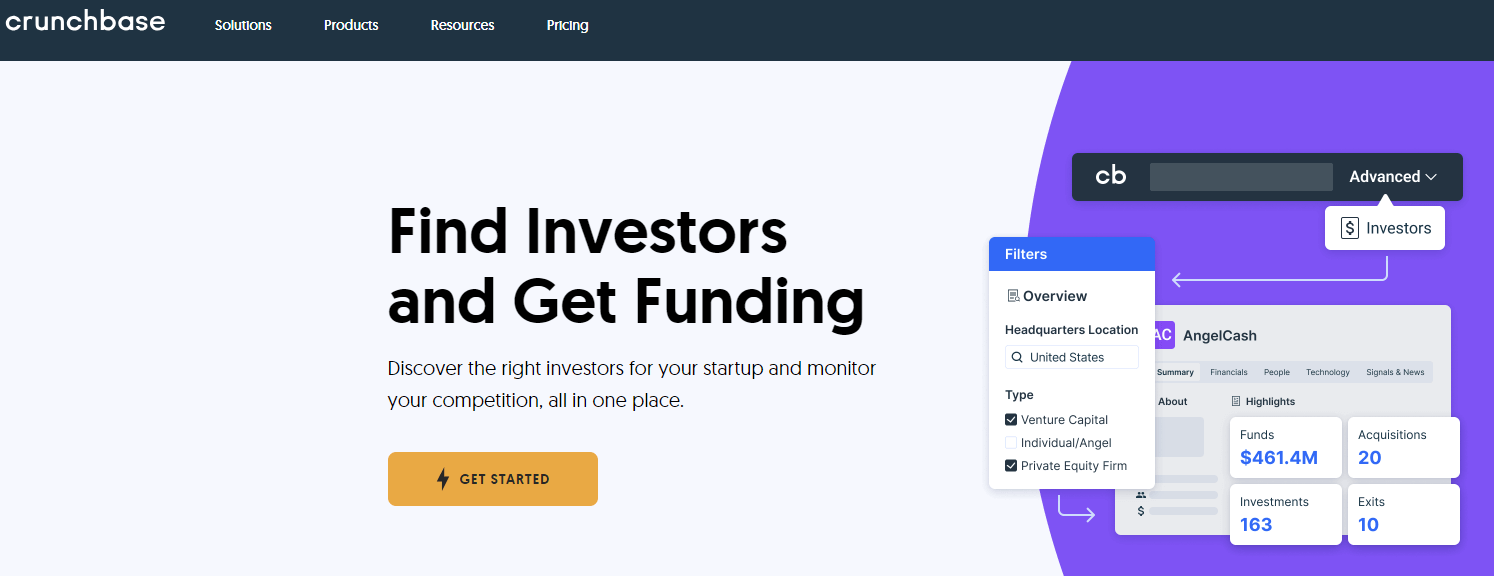
Task: Open the Solutions menu
Action: [x=243, y=25]
